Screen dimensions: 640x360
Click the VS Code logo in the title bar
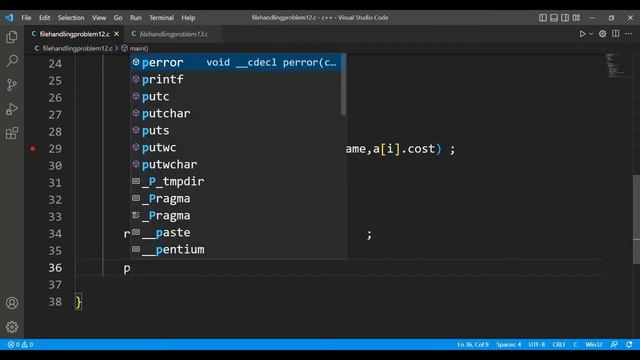(9, 18)
